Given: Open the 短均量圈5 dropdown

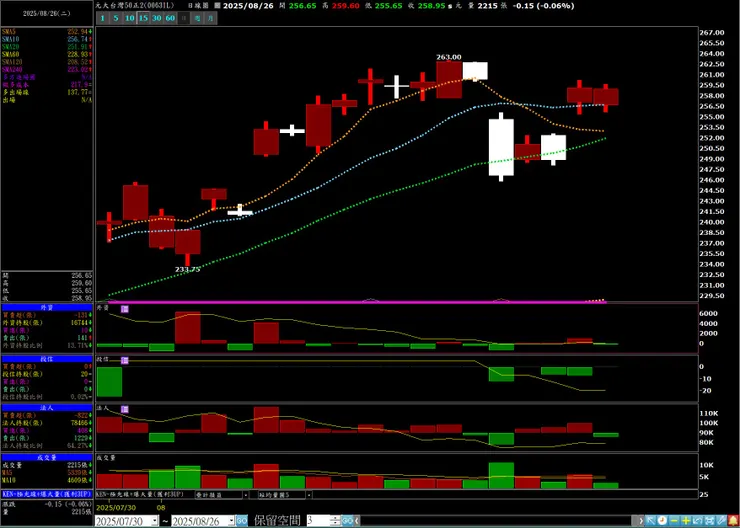Looking at the screenshot, I should pyautogui.click(x=309, y=495).
